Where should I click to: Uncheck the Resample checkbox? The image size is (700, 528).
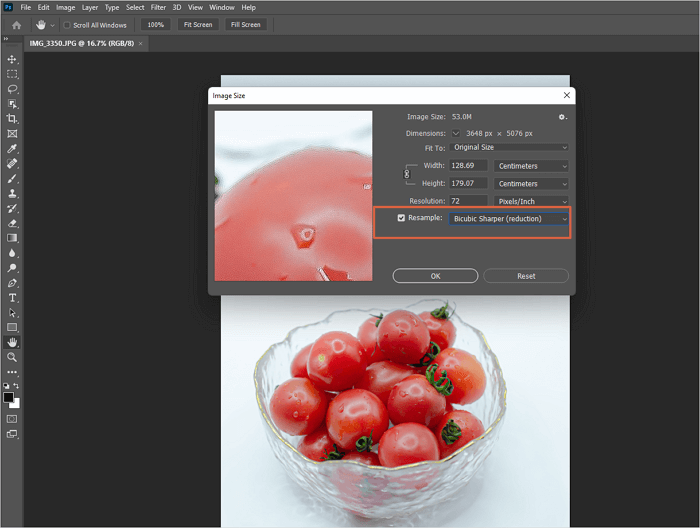(x=402, y=218)
